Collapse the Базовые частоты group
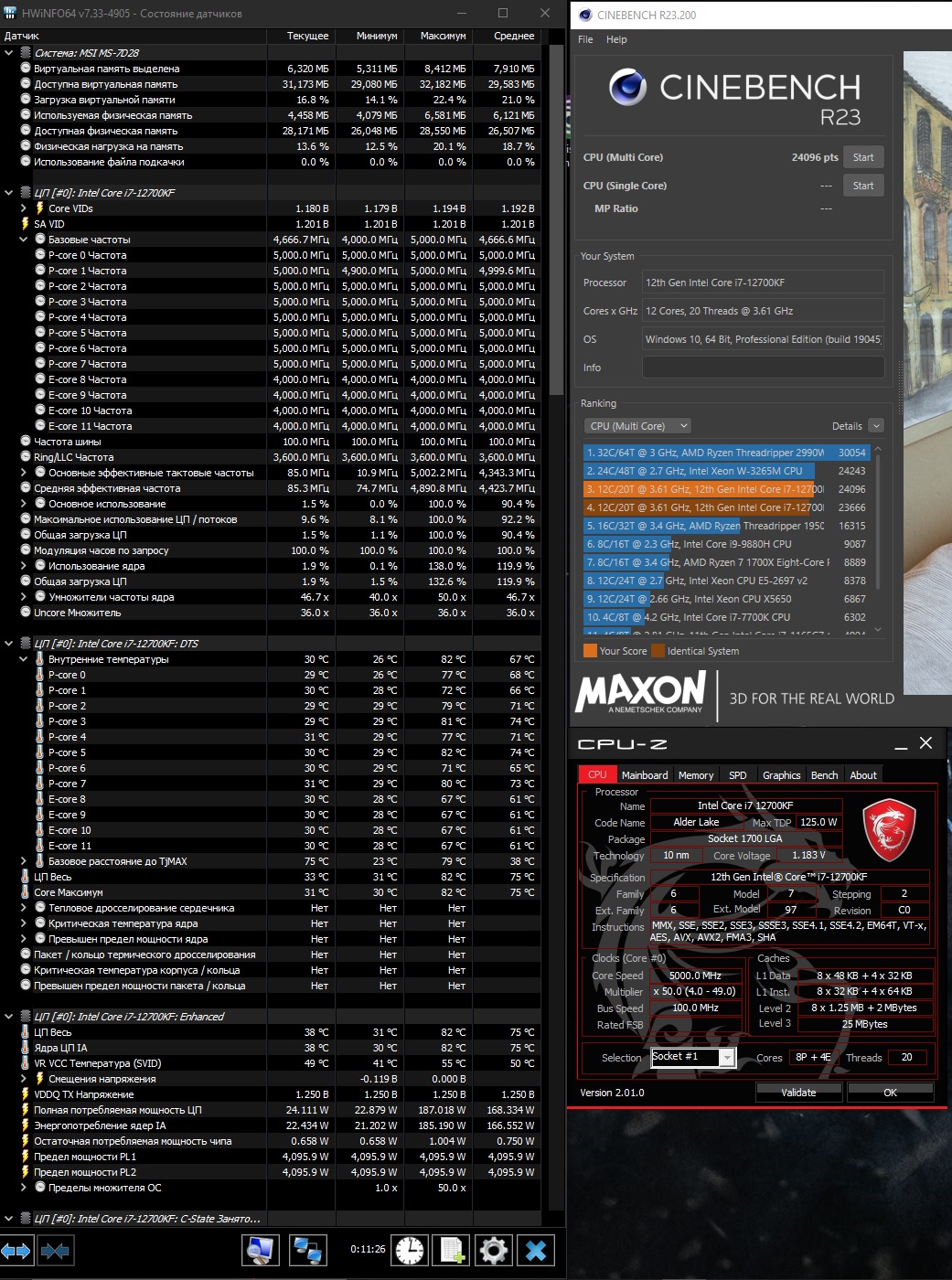This screenshot has height=1280, width=952. coord(24,240)
